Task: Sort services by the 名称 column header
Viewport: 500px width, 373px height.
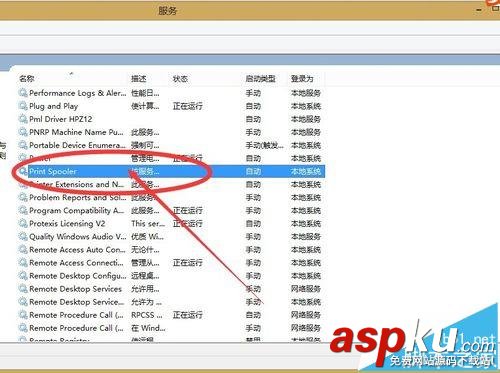Action: point(27,79)
